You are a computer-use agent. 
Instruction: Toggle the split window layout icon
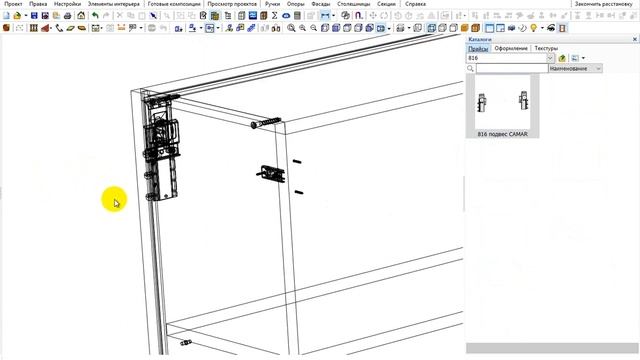point(500,28)
